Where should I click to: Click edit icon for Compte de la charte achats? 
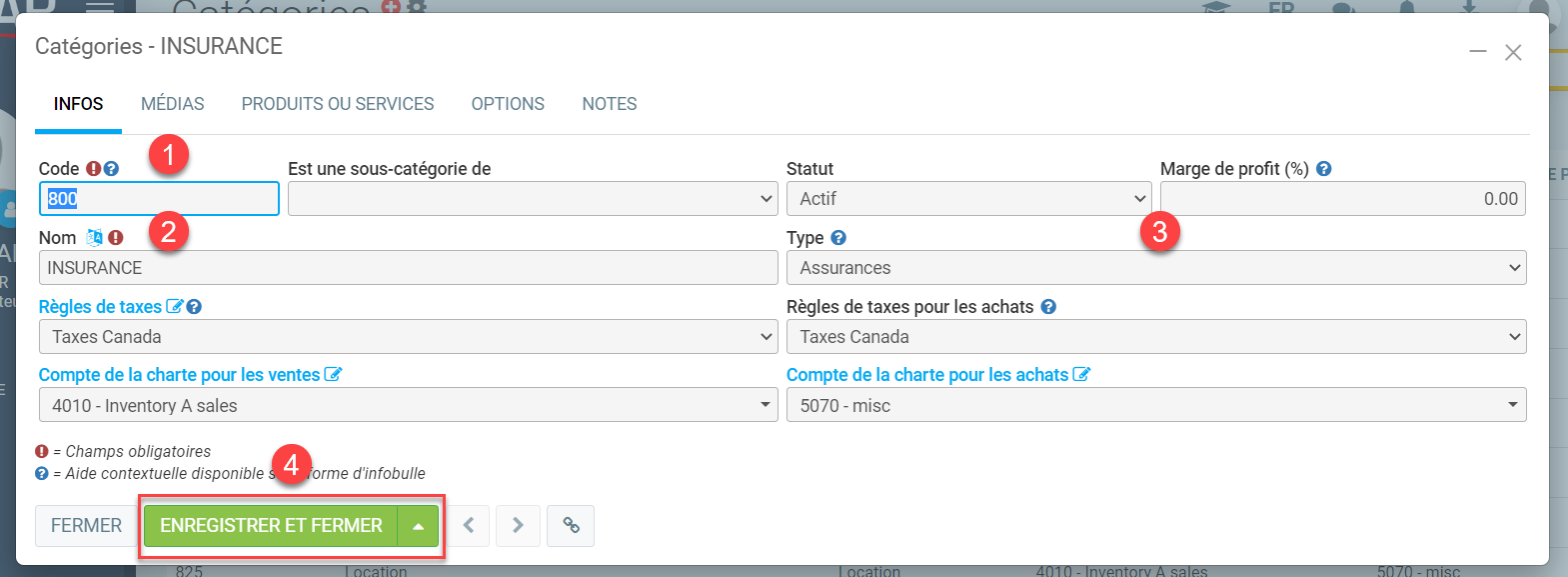[1081, 375]
